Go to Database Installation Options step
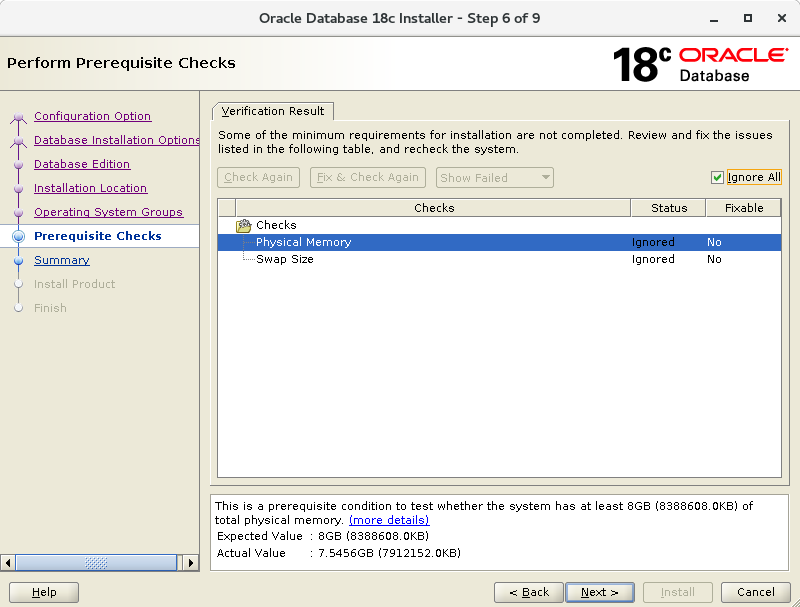 (x=117, y=140)
